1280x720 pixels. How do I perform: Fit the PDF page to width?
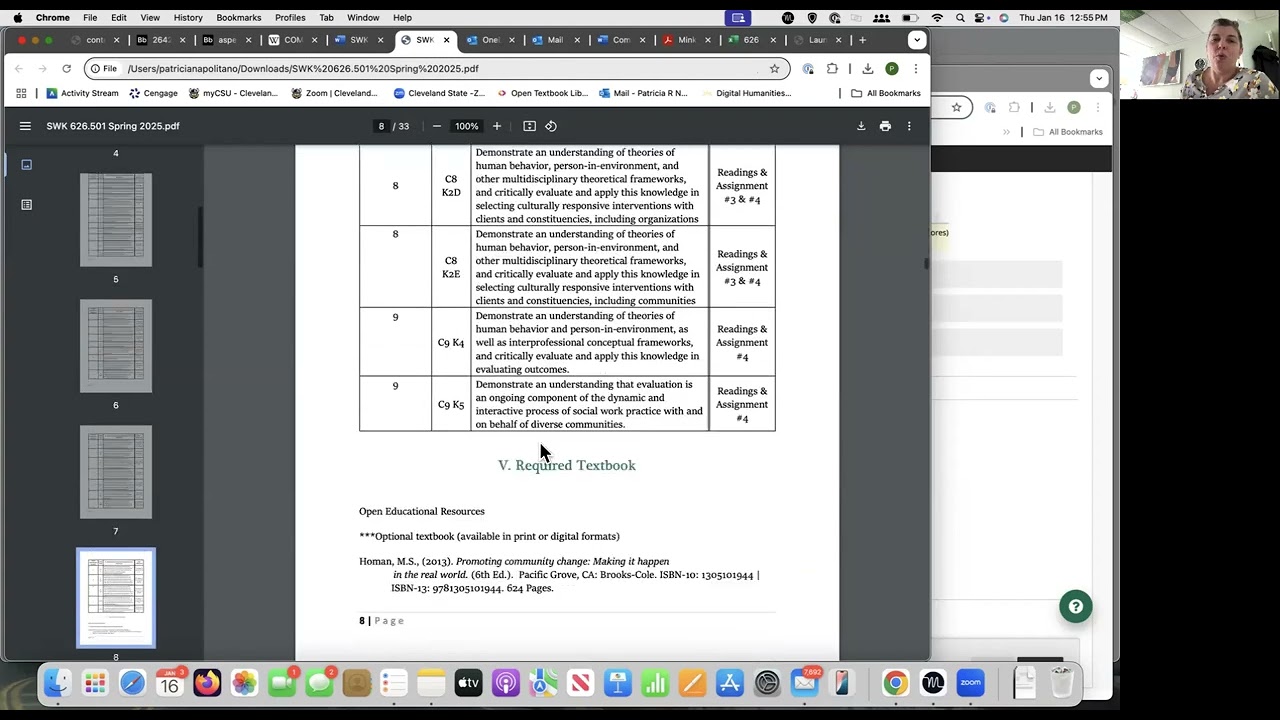coord(529,126)
